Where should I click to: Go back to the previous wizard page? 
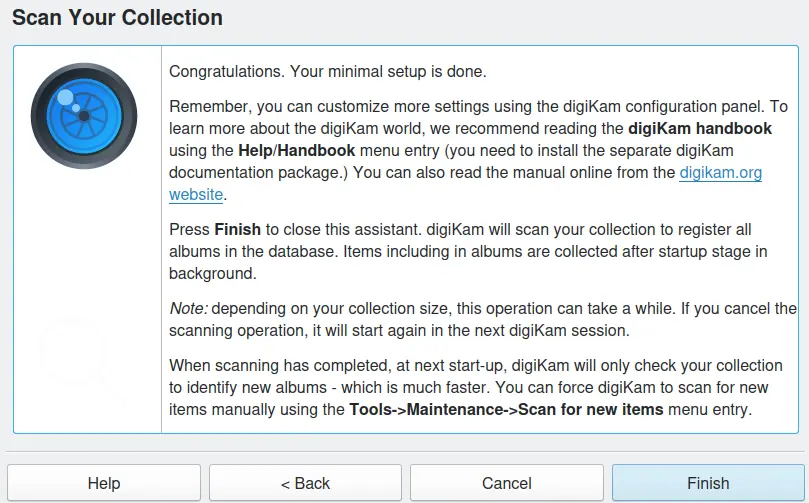[x=305, y=483]
